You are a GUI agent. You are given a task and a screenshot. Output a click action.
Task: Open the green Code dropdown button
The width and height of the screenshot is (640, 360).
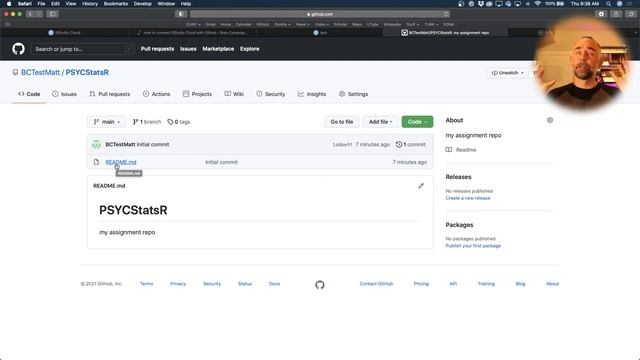pos(417,122)
